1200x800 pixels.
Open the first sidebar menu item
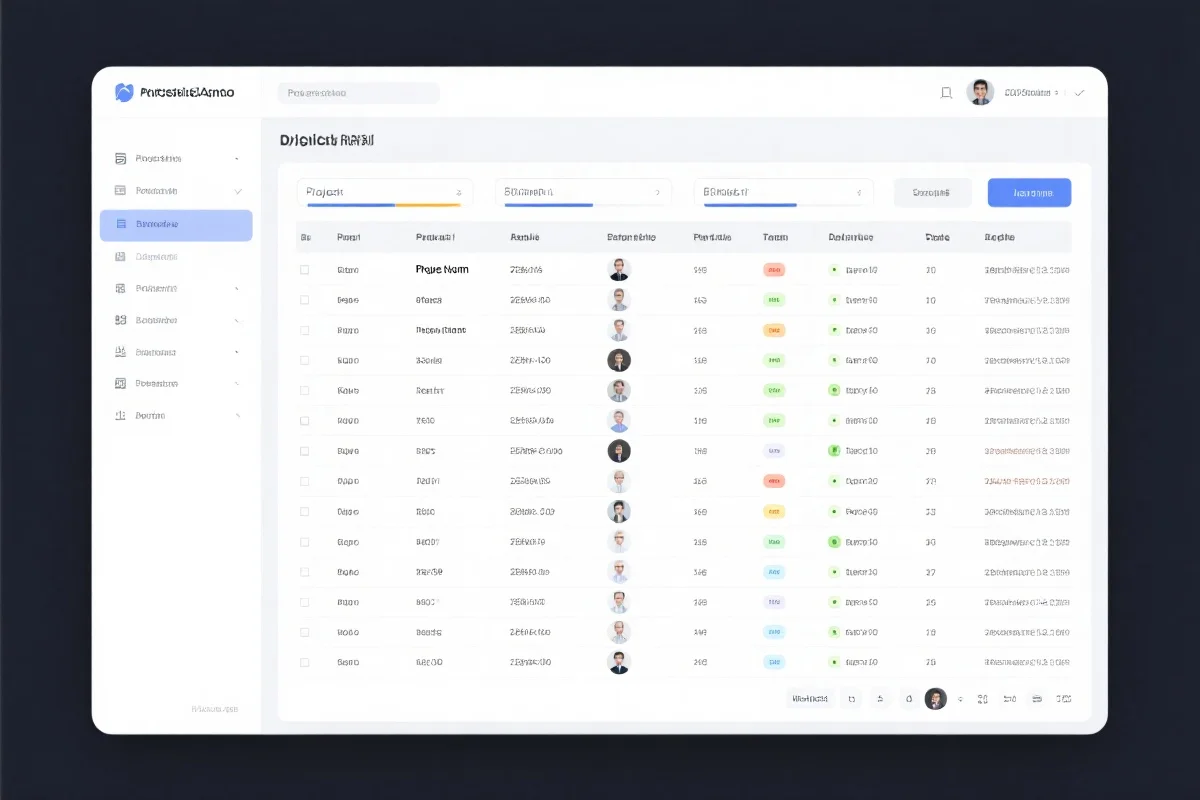[158, 158]
